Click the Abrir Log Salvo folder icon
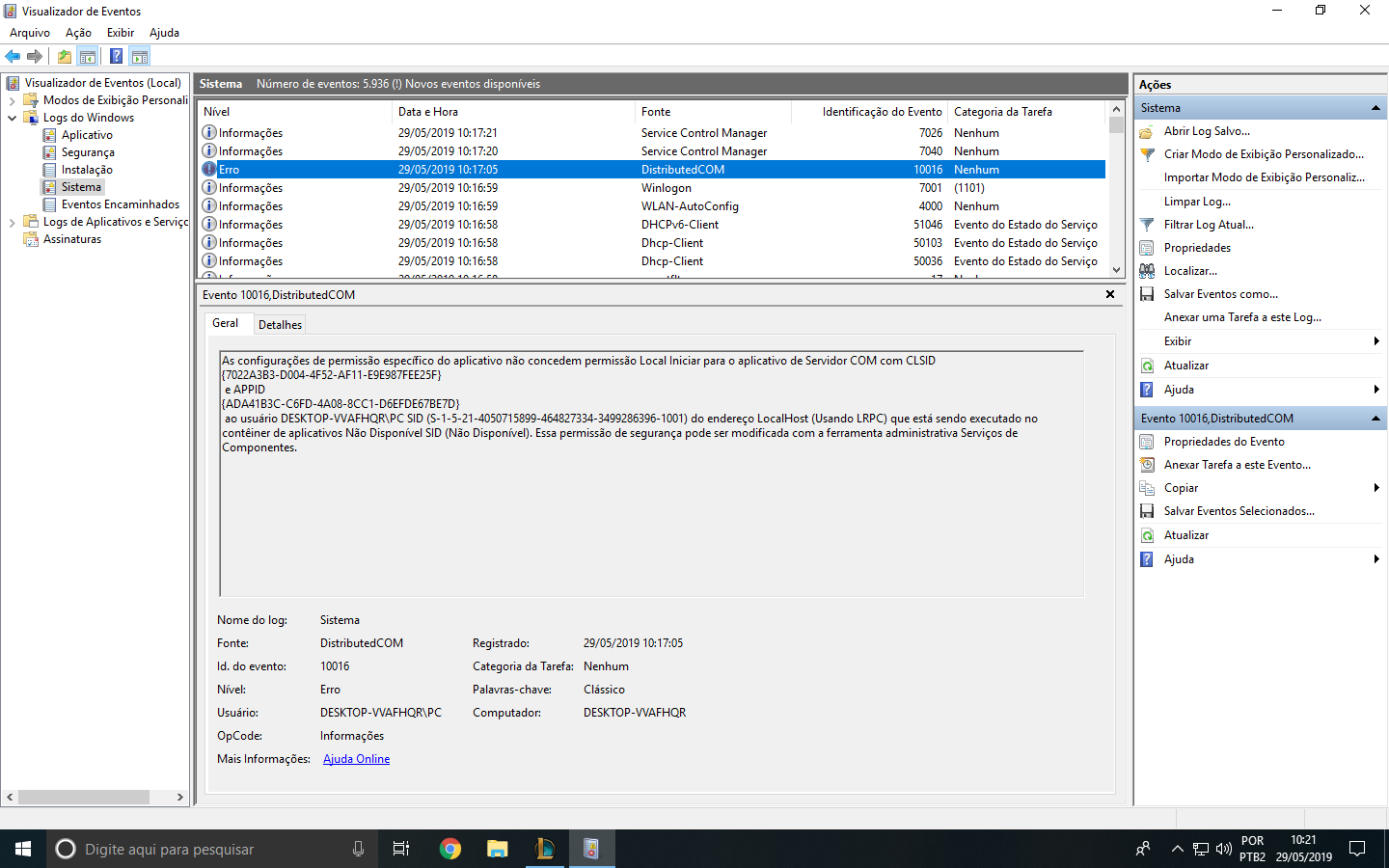The height and width of the screenshot is (868, 1389). click(1147, 131)
